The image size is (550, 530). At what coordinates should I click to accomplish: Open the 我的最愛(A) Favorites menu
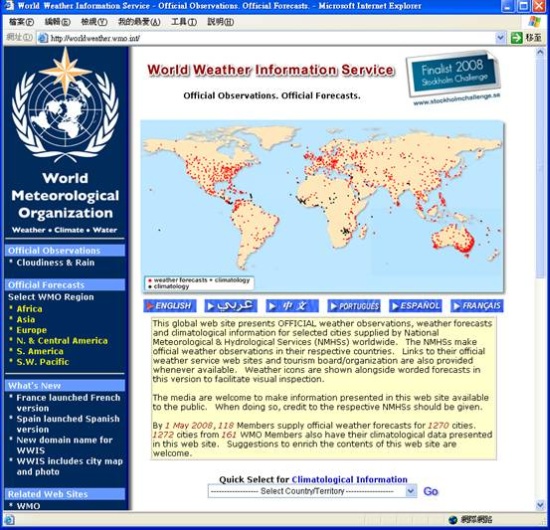139,22
